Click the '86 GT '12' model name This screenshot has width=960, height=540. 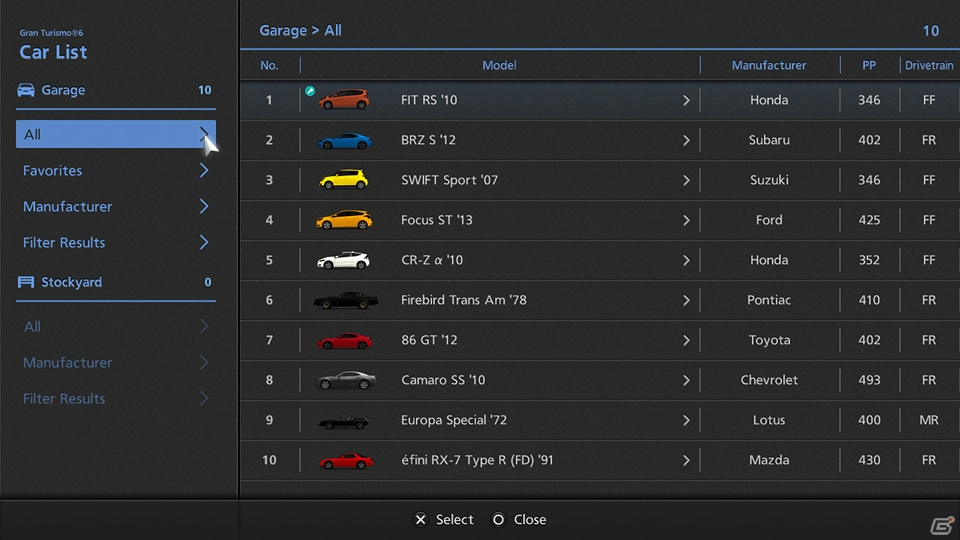pos(429,340)
